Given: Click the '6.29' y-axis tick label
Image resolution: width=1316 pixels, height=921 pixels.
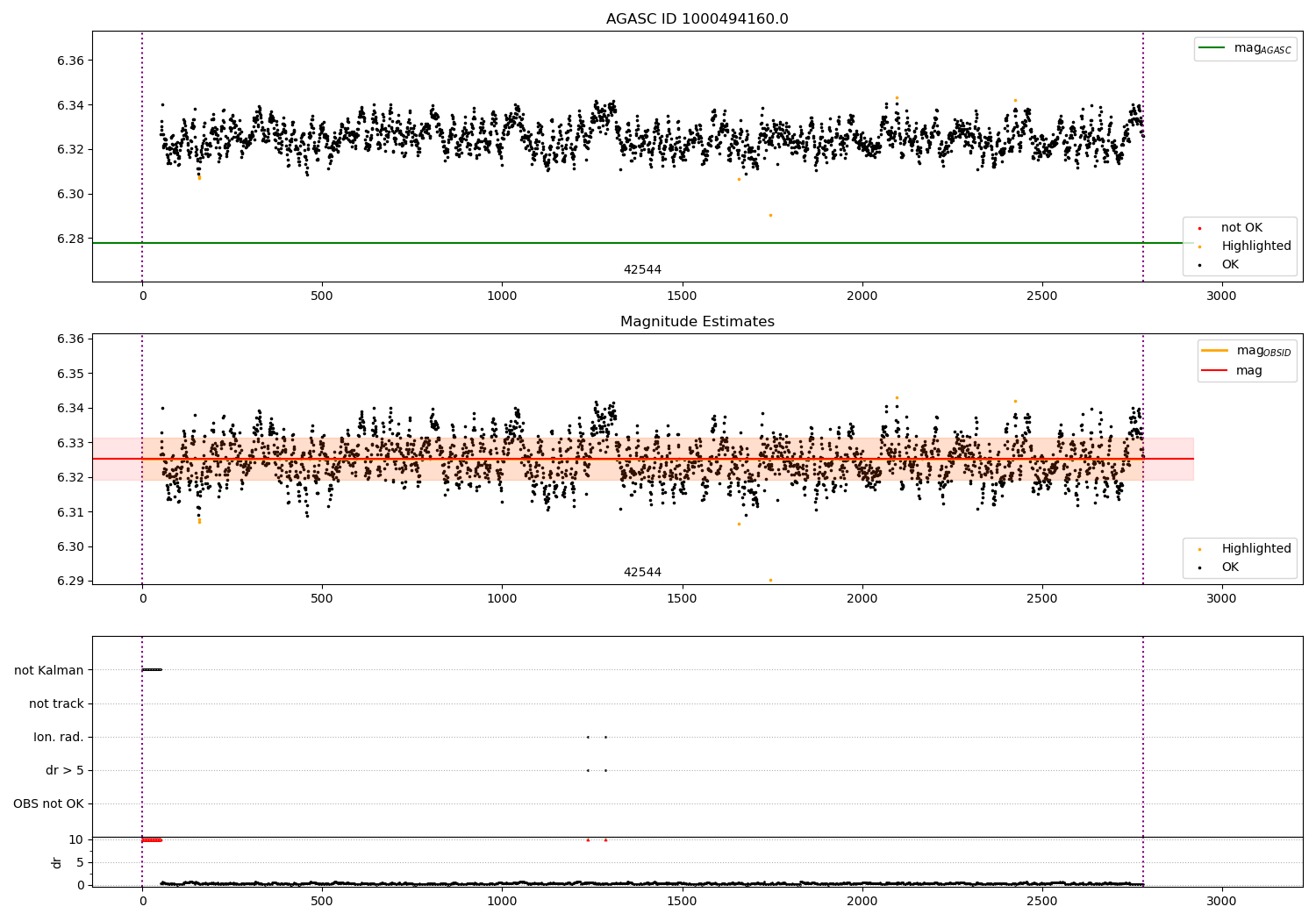Looking at the screenshot, I should point(70,582).
